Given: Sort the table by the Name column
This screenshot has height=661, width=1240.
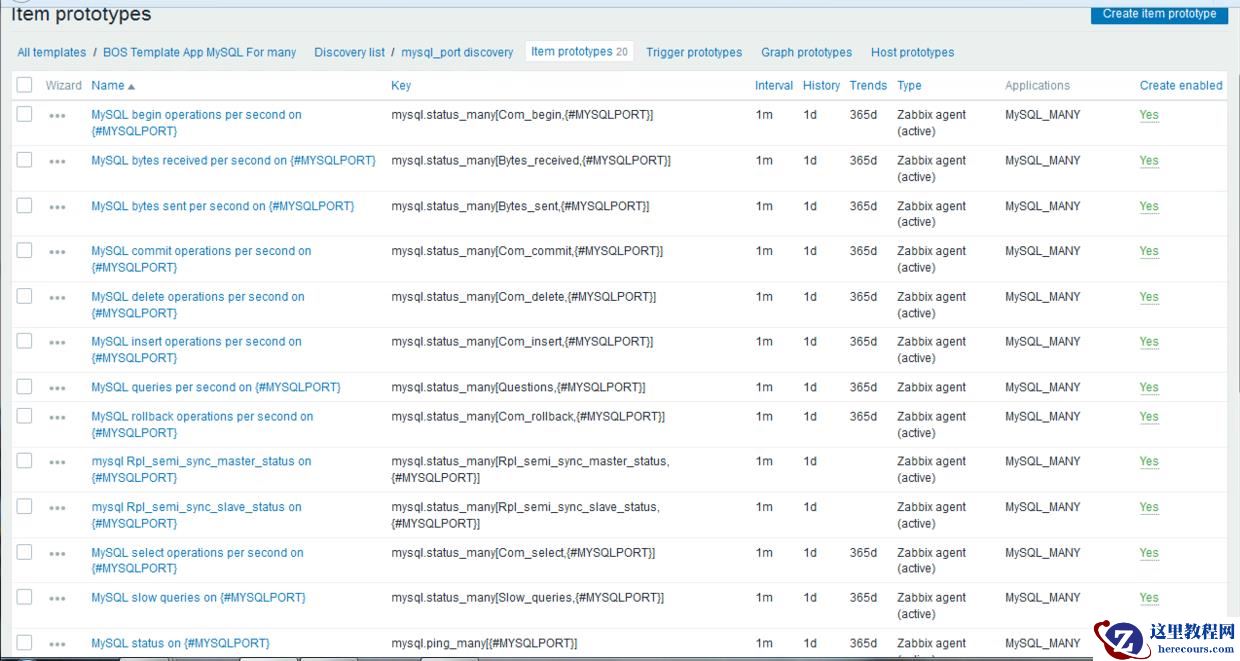Looking at the screenshot, I should pos(112,86).
